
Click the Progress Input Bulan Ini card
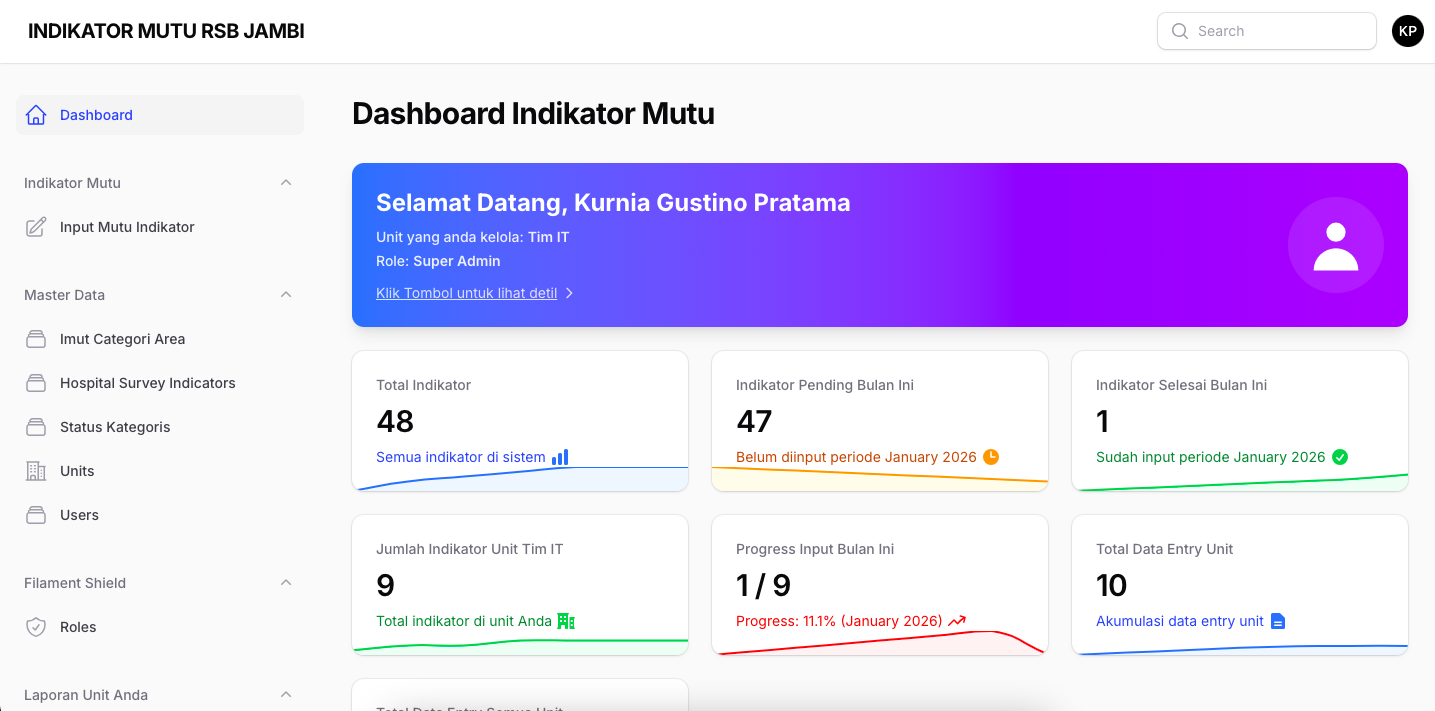879,585
